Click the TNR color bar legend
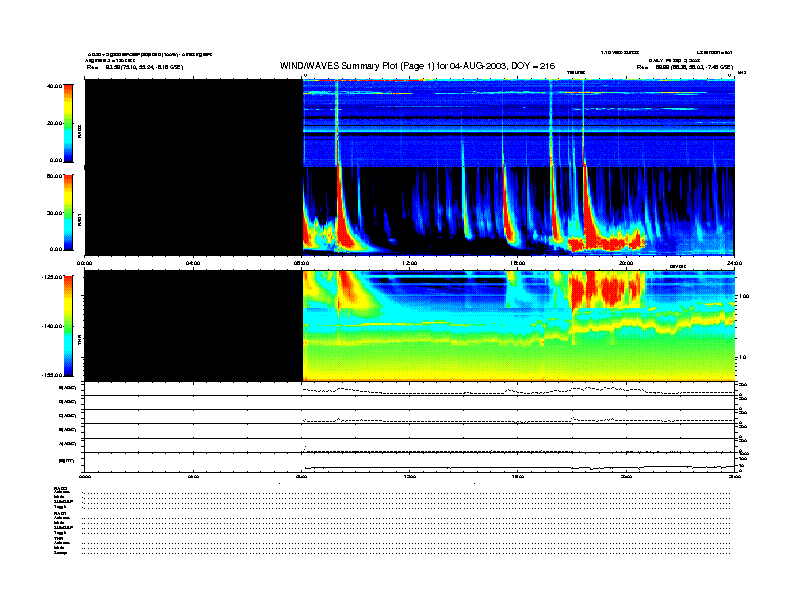This screenshot has width=792, height=612. [68, 325]
